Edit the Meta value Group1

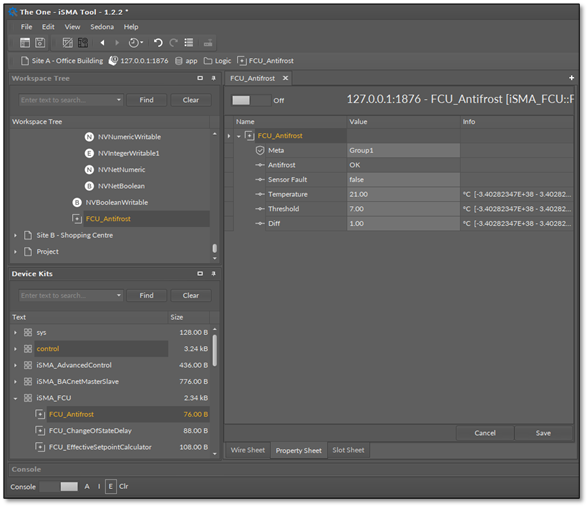(x=403, y=151)
